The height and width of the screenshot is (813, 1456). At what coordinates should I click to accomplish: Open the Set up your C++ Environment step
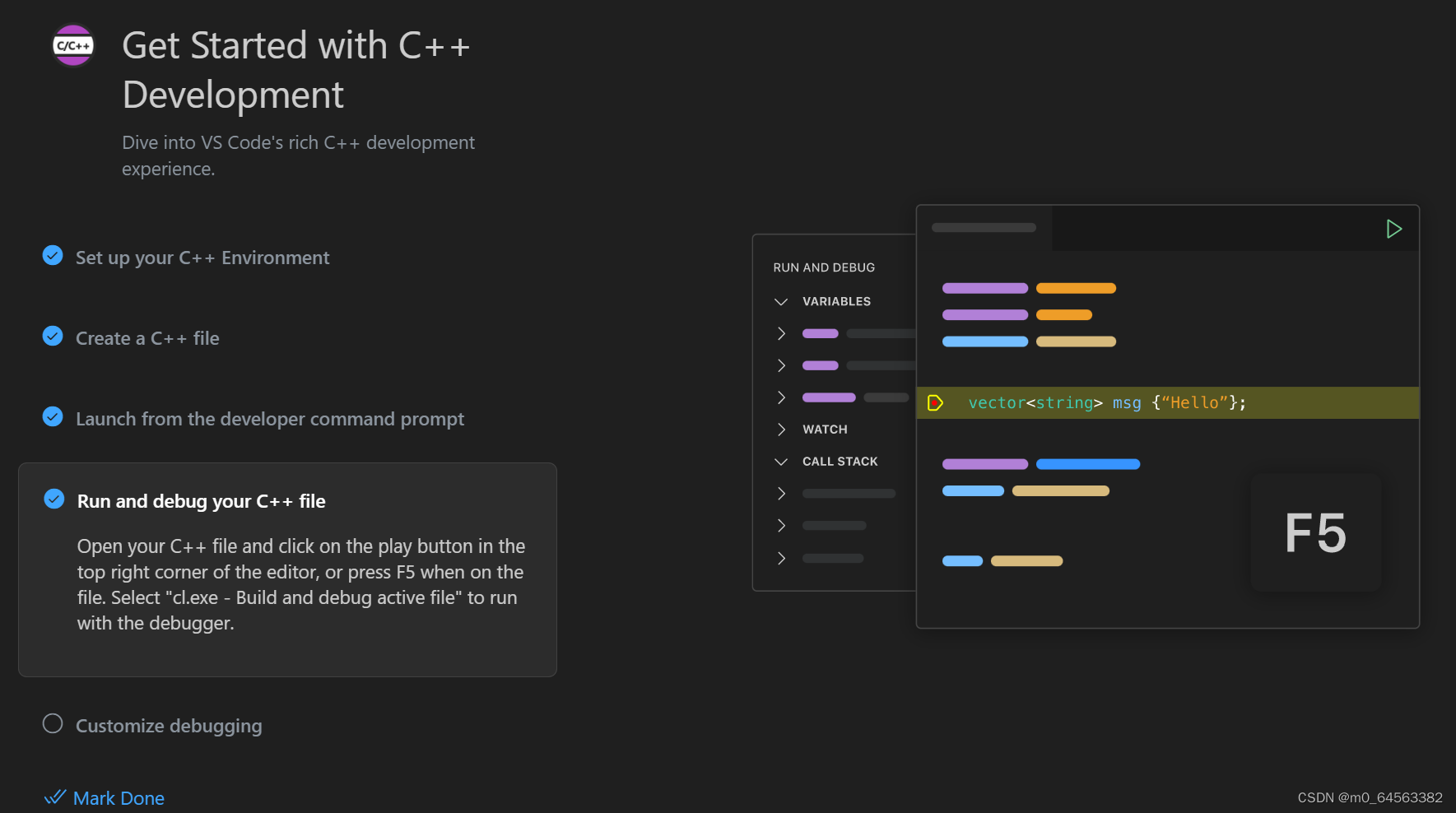tap(202, 258)
